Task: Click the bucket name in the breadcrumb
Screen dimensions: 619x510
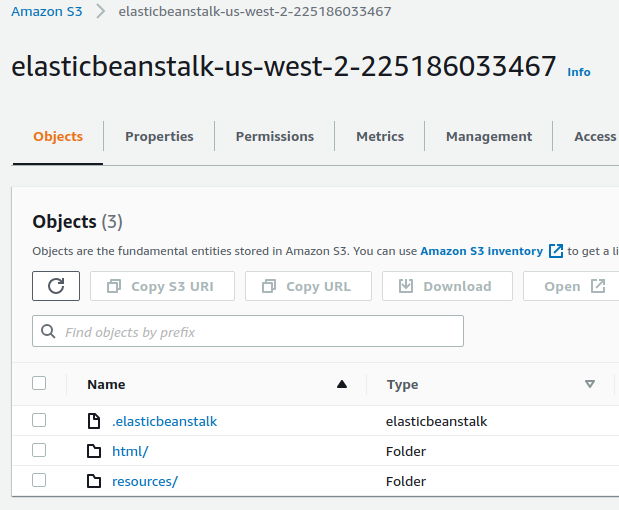Action: [255, 11]
